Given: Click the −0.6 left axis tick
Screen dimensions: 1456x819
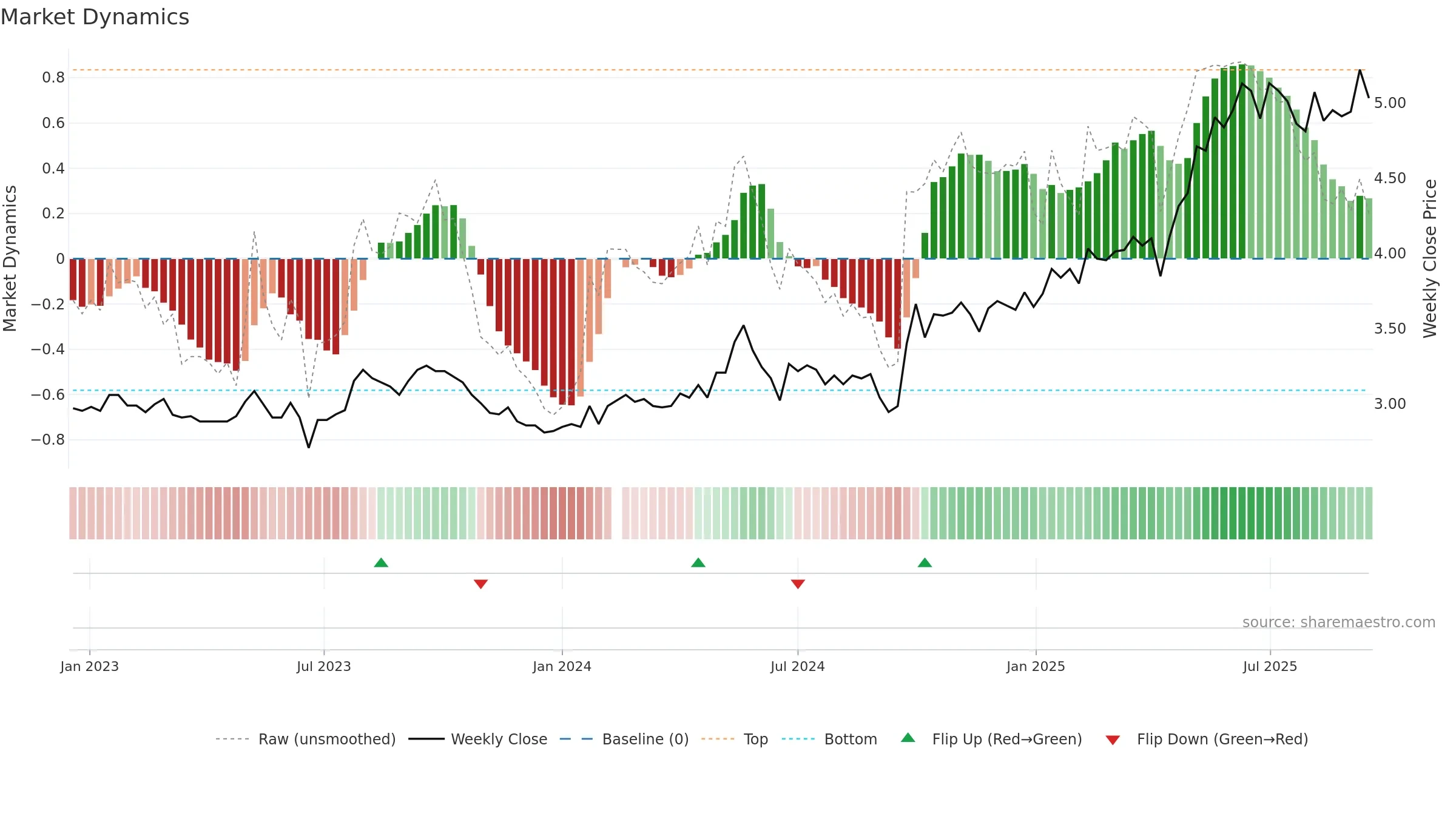Looking at the screenshot, I should [48, 395].
